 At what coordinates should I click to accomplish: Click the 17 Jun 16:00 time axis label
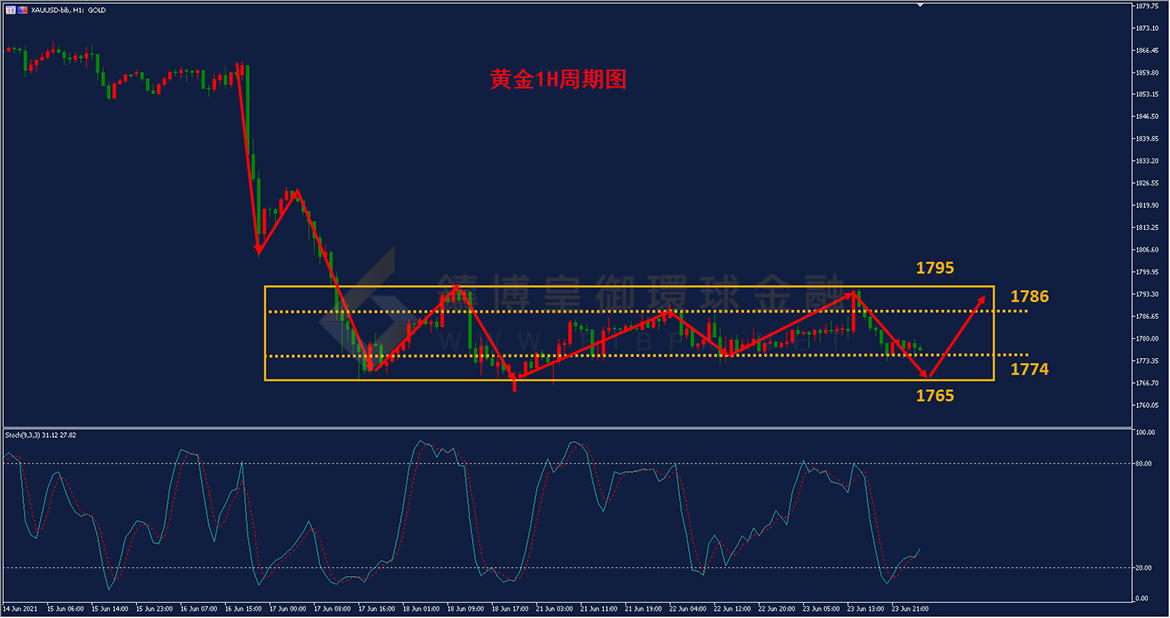coord(377,609)
